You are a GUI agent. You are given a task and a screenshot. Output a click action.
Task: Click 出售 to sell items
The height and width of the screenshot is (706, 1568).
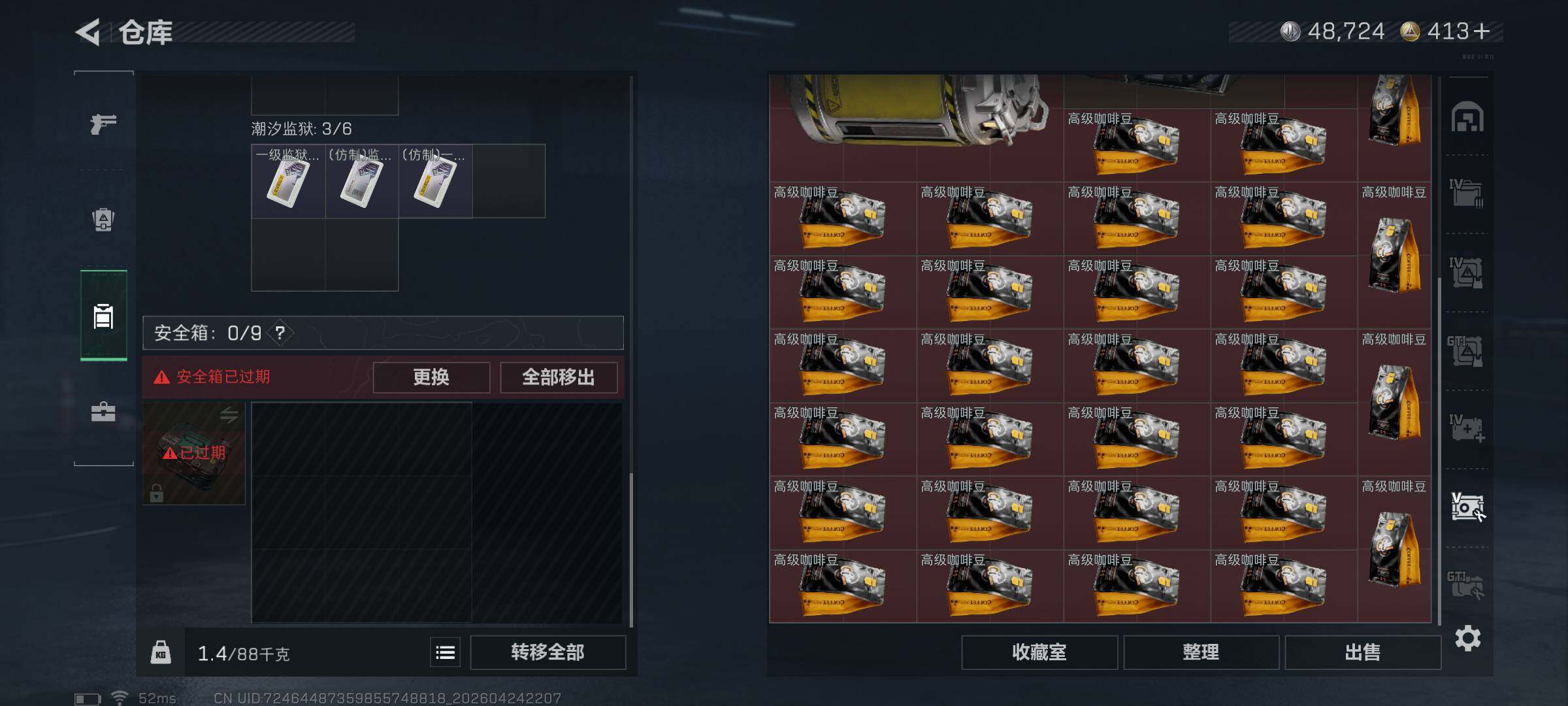[x=1363, y=652]
